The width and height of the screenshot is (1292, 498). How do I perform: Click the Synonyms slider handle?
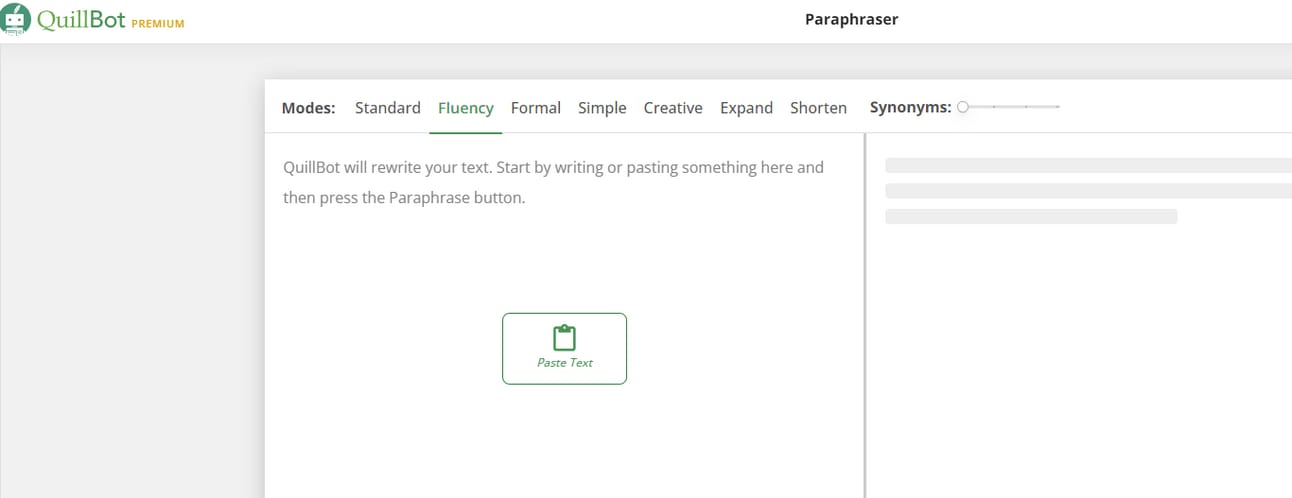coord(963,107)
